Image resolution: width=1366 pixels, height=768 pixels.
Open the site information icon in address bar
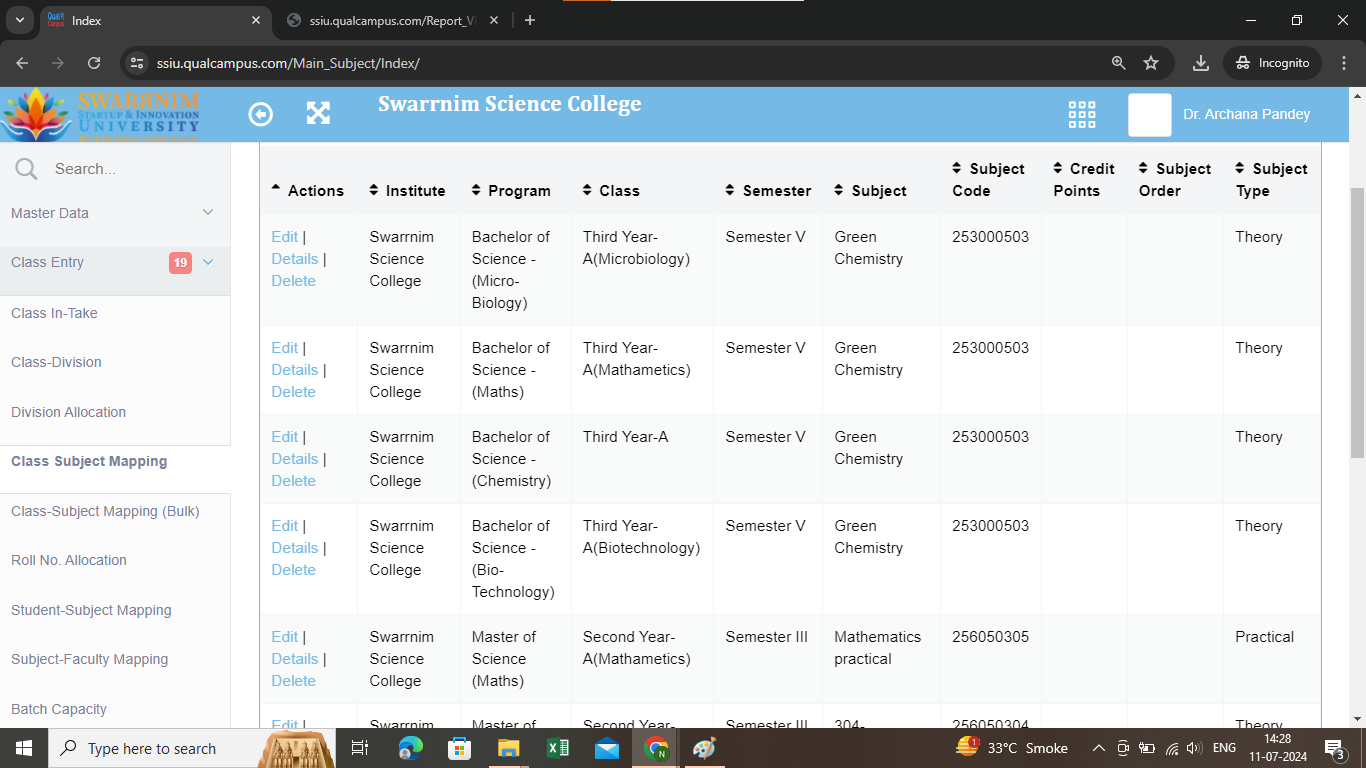[137, 62]
